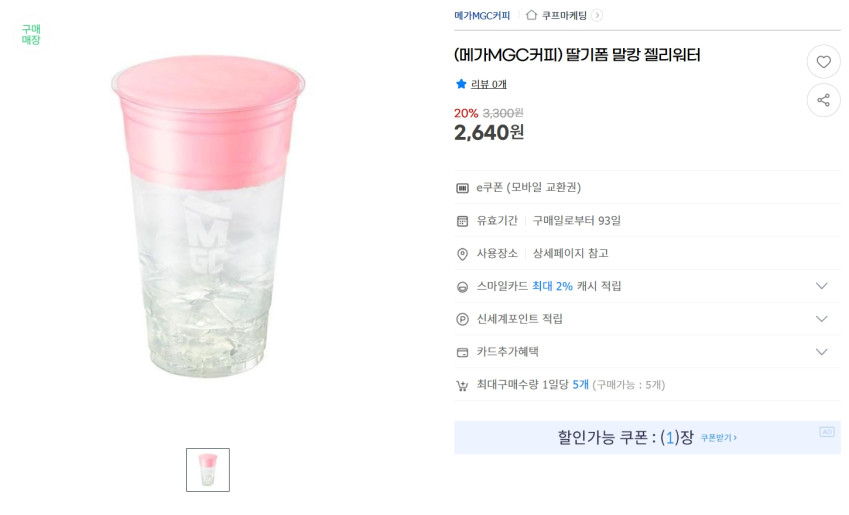This screenshot has height=515, width=849.
Task: Click the blue star rating icon
Action: tap(461, 84)
